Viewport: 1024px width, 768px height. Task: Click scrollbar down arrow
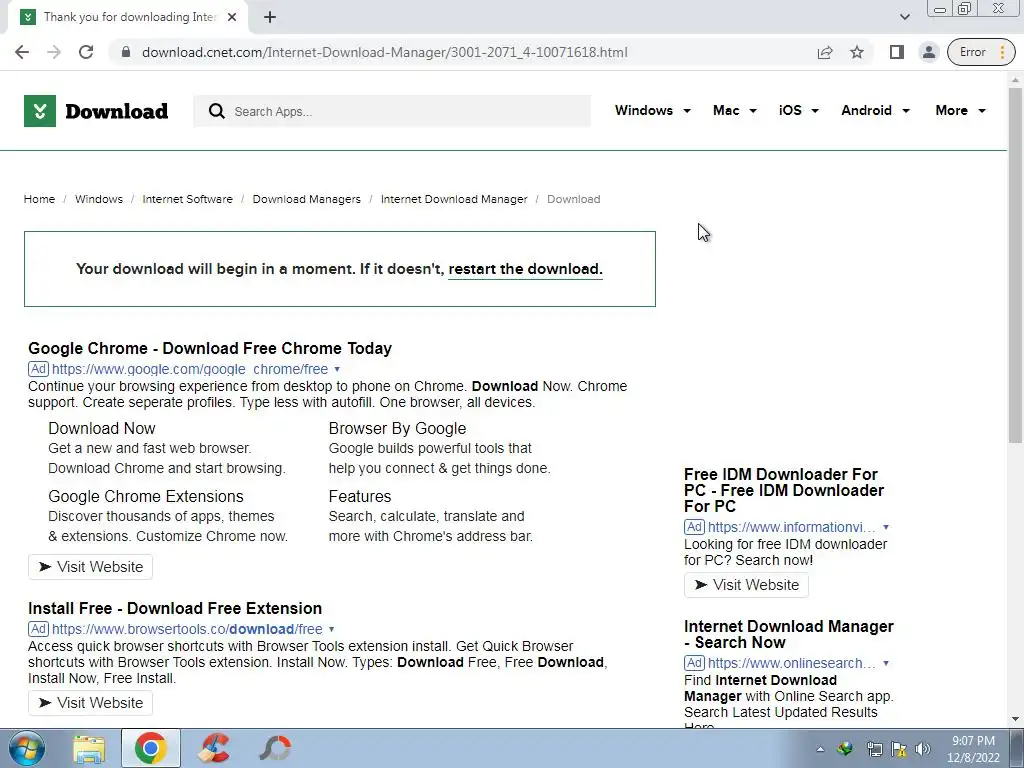click(1015, 719)
